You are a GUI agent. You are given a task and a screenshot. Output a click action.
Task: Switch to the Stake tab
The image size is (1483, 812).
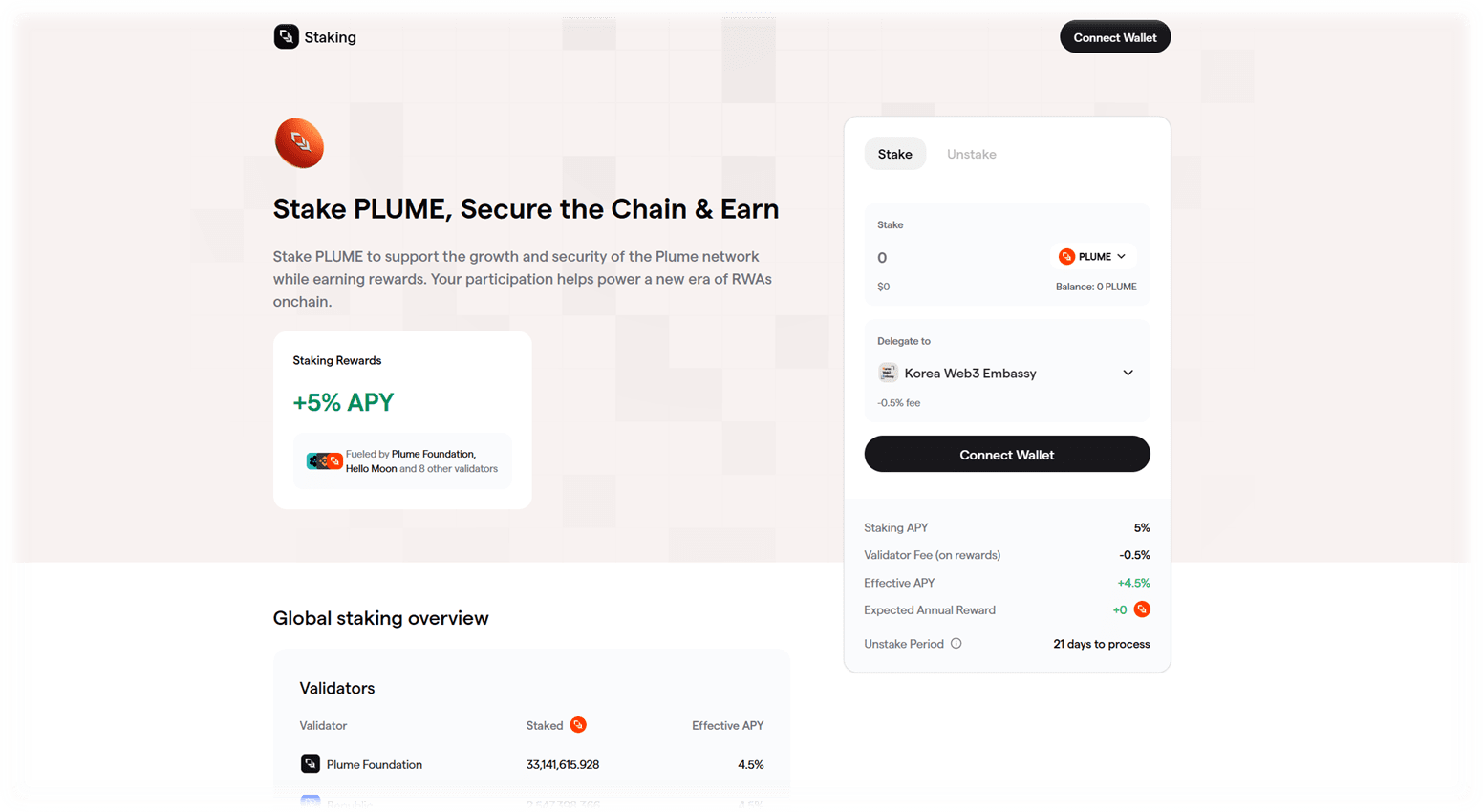tap(895, 154)
